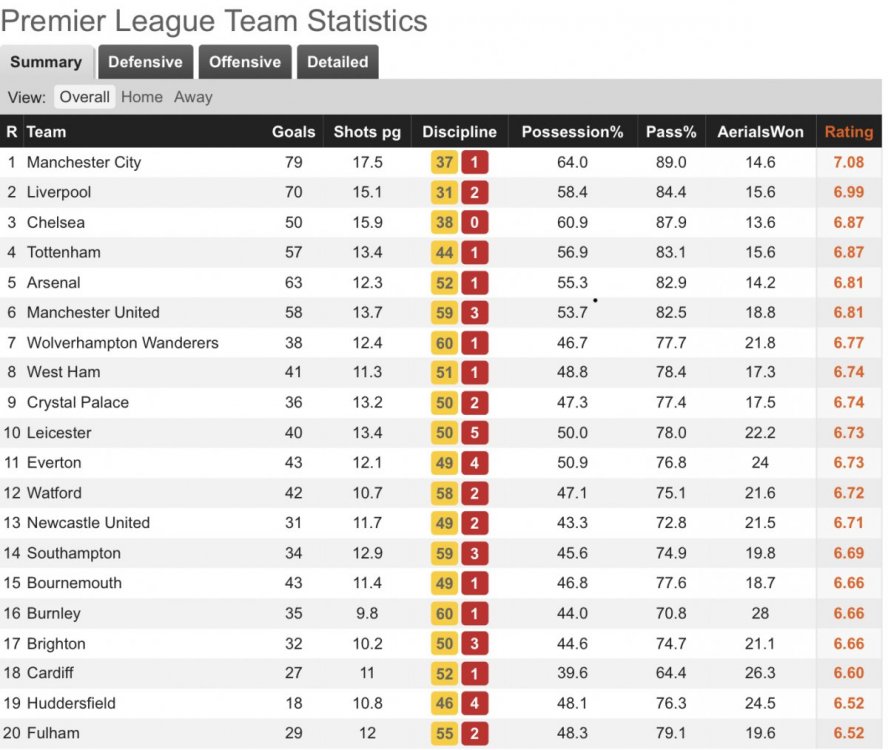
Task: Click Manchester City's yellow card count 37
Action: pos(445,163)
